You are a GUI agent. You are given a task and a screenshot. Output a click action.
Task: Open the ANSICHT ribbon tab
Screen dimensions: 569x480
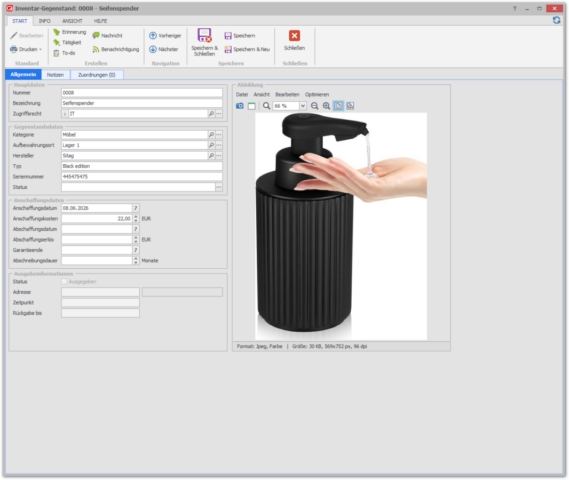click(x=72, y=21)
